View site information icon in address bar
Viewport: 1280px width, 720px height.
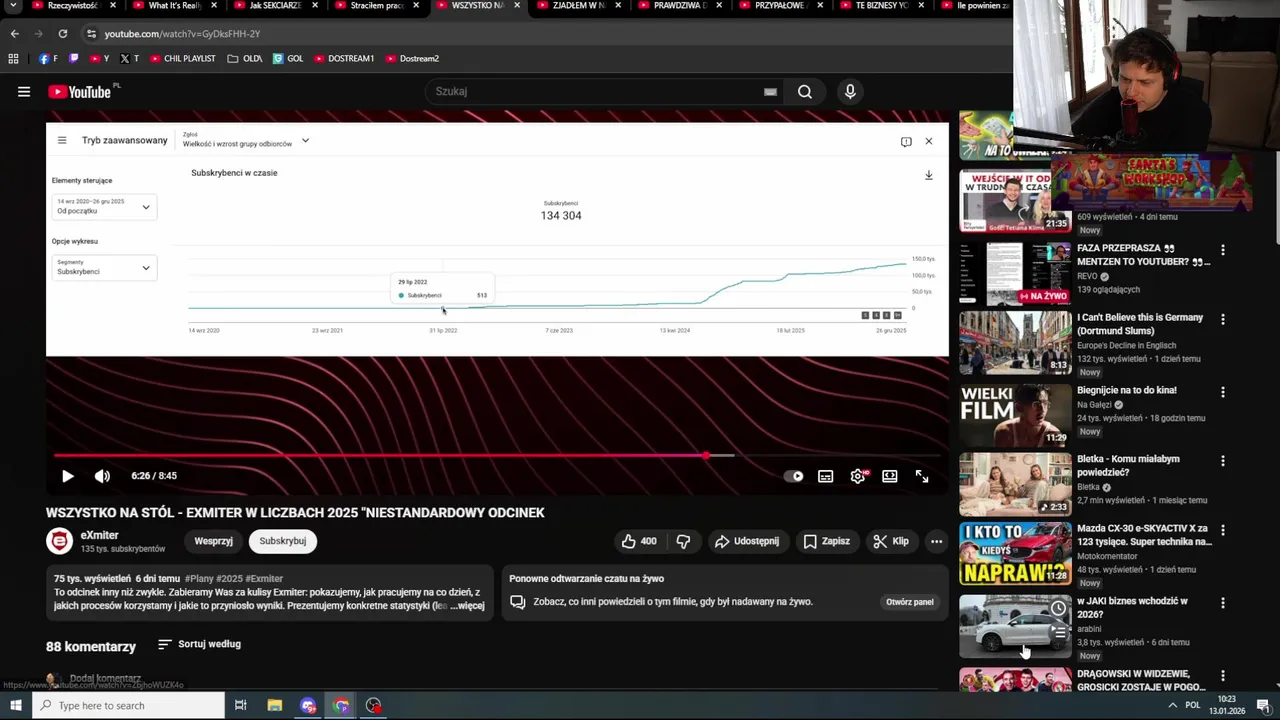tap(91, 34)
